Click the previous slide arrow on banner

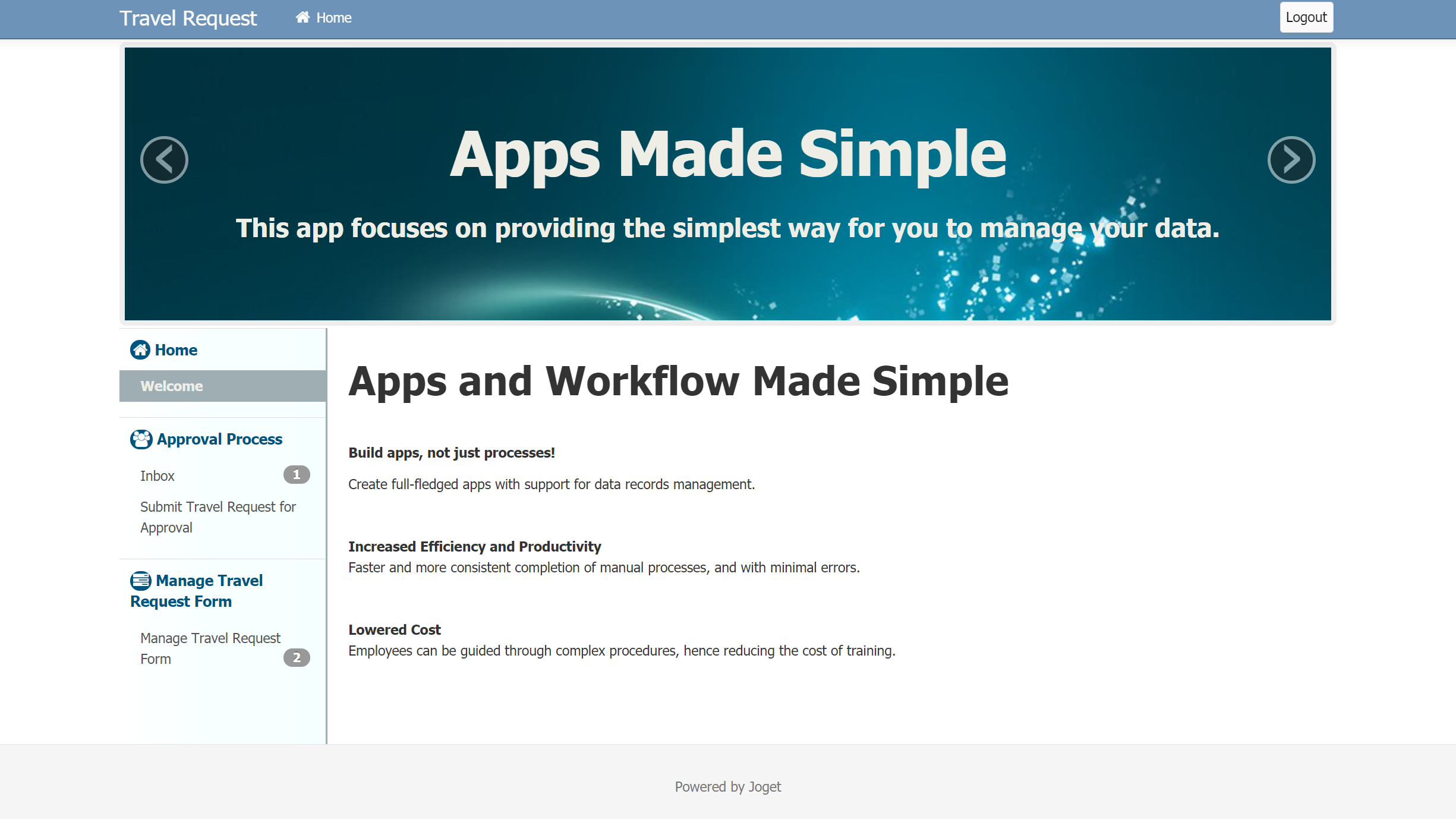[x=164, y=160]
